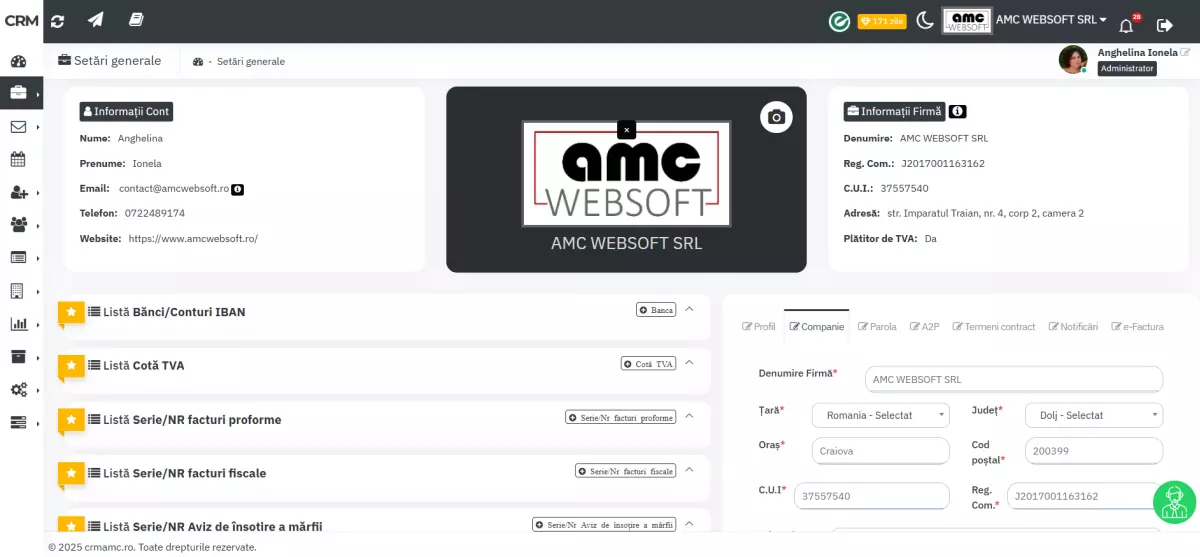Click the Denumire Firmă input field
The height and width of the screenshot is (557, 1200).
[1012, 380]
